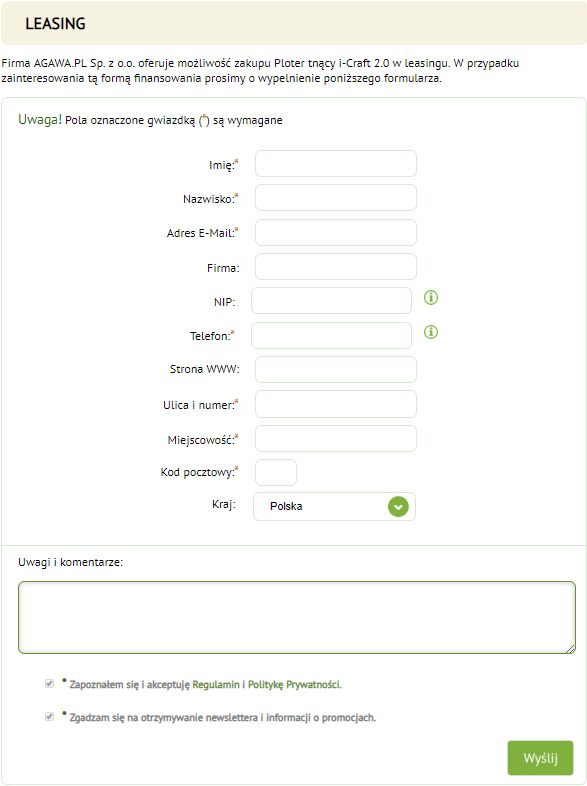Select the Telefon text field
Screen dimensions: 587x786
tap(331, 336)
